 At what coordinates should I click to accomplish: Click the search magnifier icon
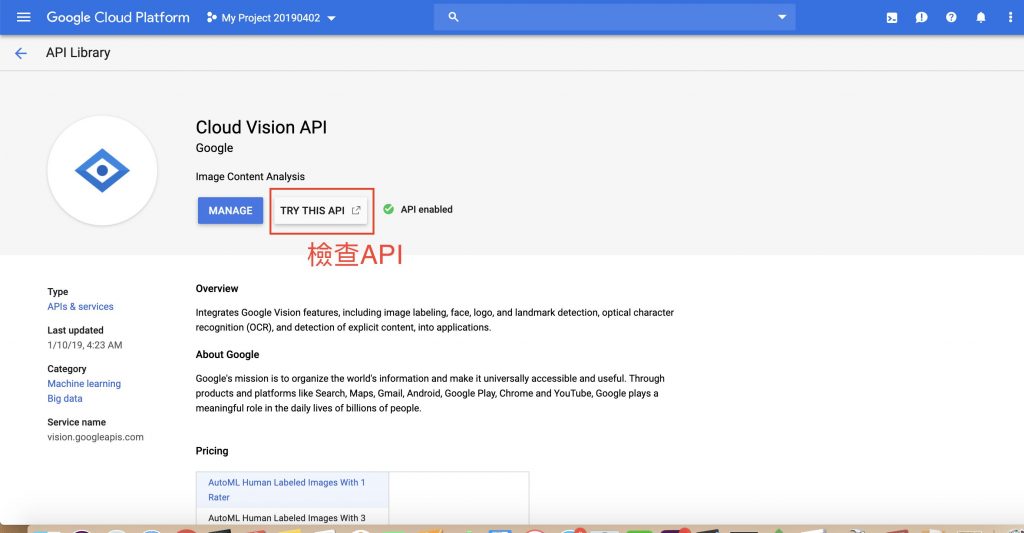453,17
